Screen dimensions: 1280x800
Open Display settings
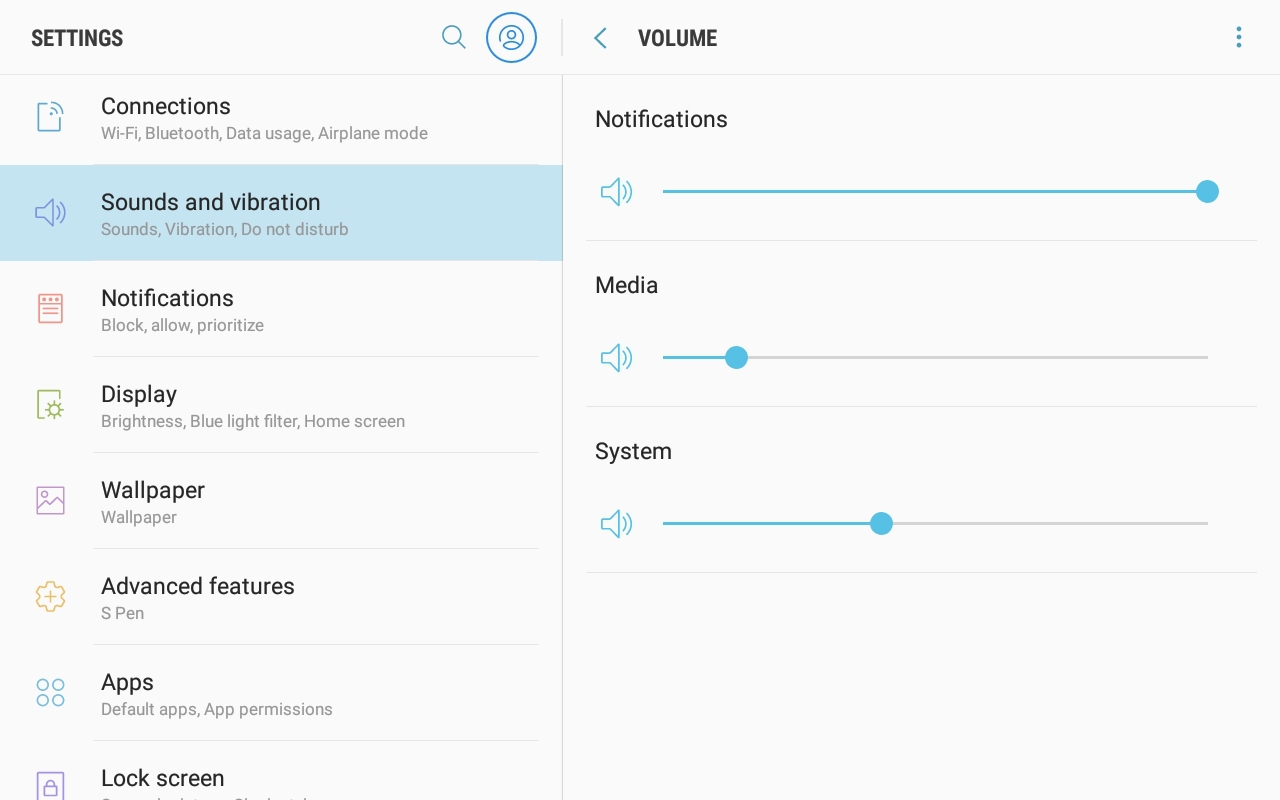tap(281, 405)
